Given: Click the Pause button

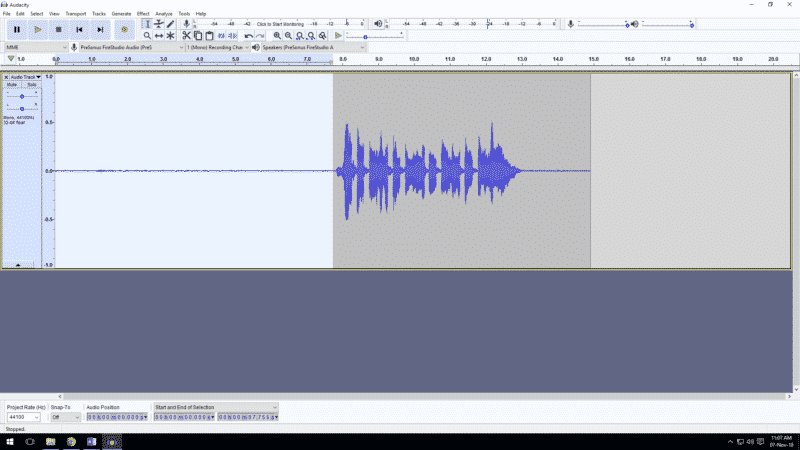Looking at the screenshot, I should (17, 30).
